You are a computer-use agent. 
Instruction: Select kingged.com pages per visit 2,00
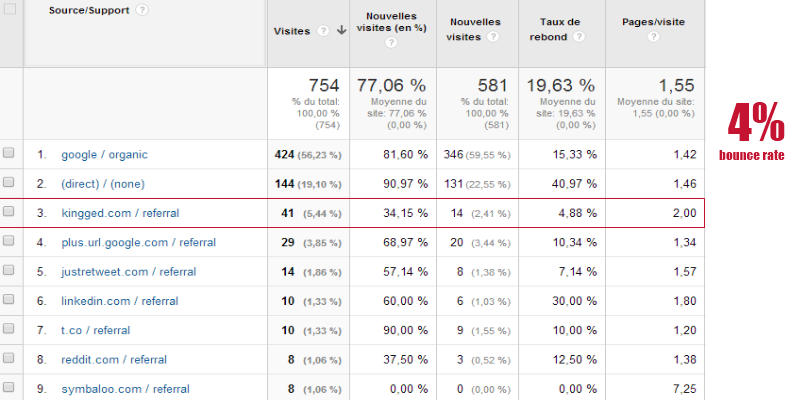pos(684,213)
